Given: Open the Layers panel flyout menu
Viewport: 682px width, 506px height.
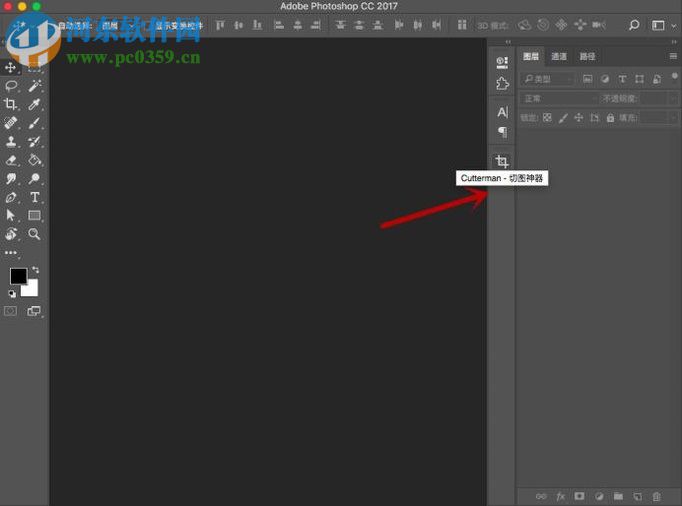Looking at the screenshot, I should click(x=673, y=56).
